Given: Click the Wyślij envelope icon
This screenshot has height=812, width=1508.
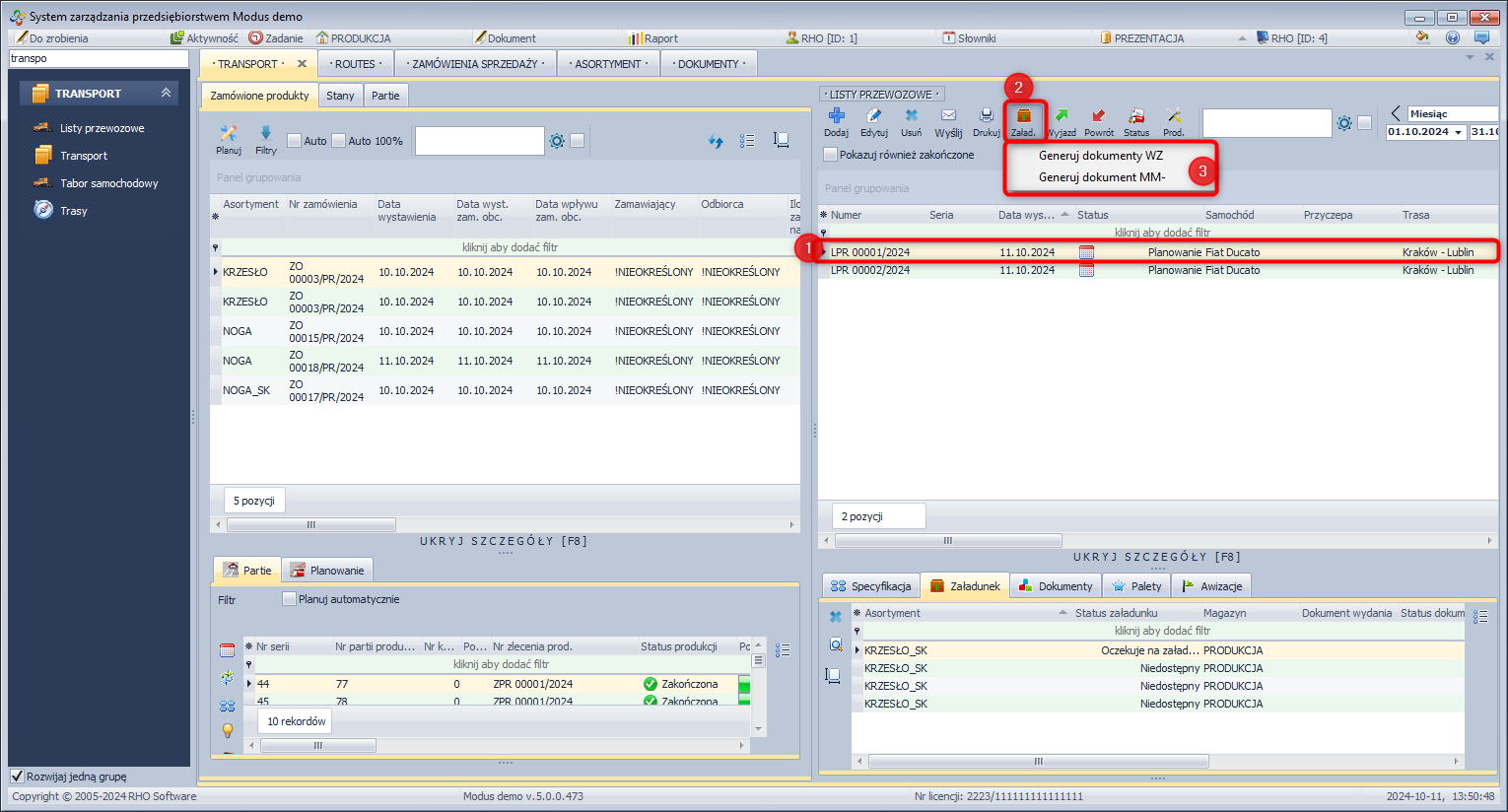Looking at the screenshot, I should point(948,116).
